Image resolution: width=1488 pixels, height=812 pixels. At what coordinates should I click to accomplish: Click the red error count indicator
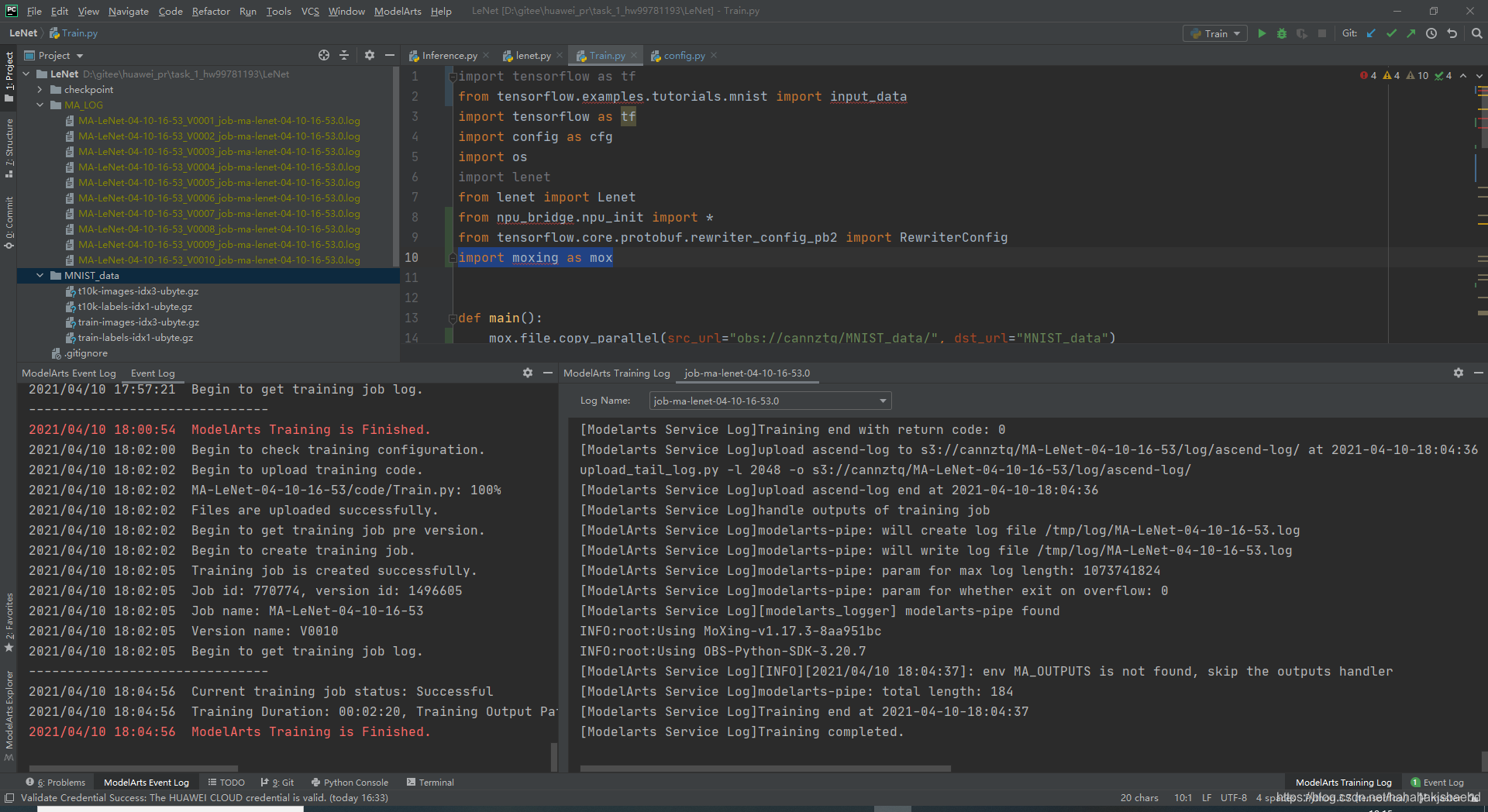coord(1368,76)
